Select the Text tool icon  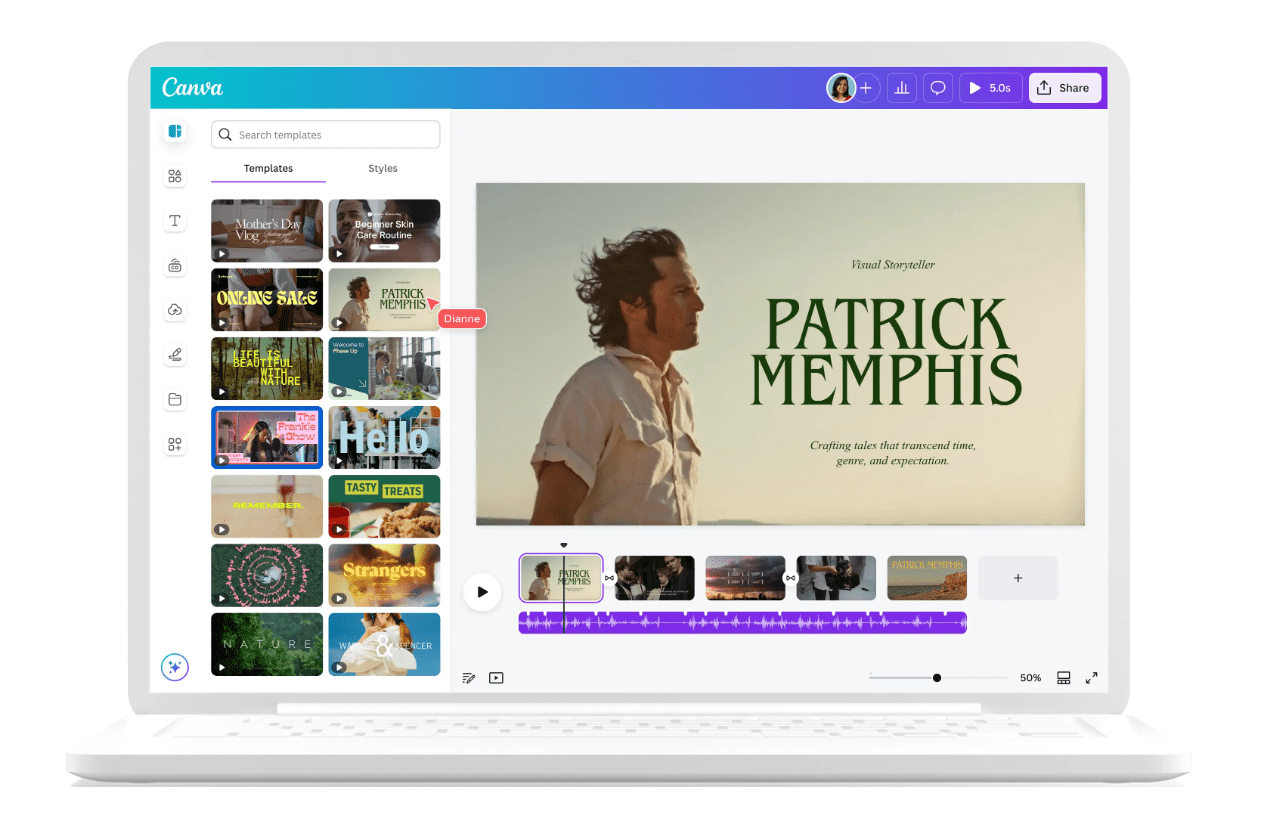[175, 221]
